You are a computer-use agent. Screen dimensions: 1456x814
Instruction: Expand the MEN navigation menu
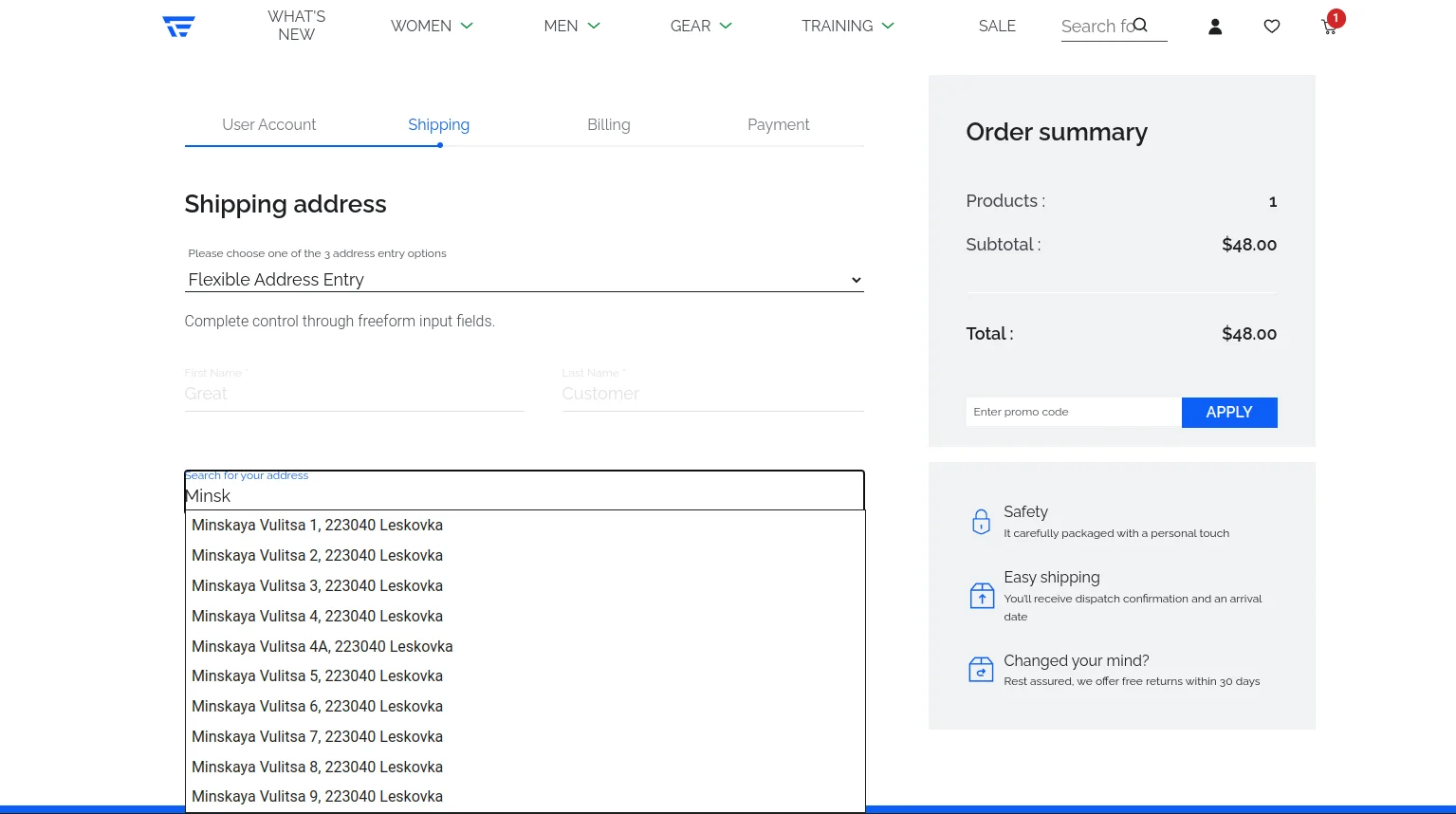[572, 26]
